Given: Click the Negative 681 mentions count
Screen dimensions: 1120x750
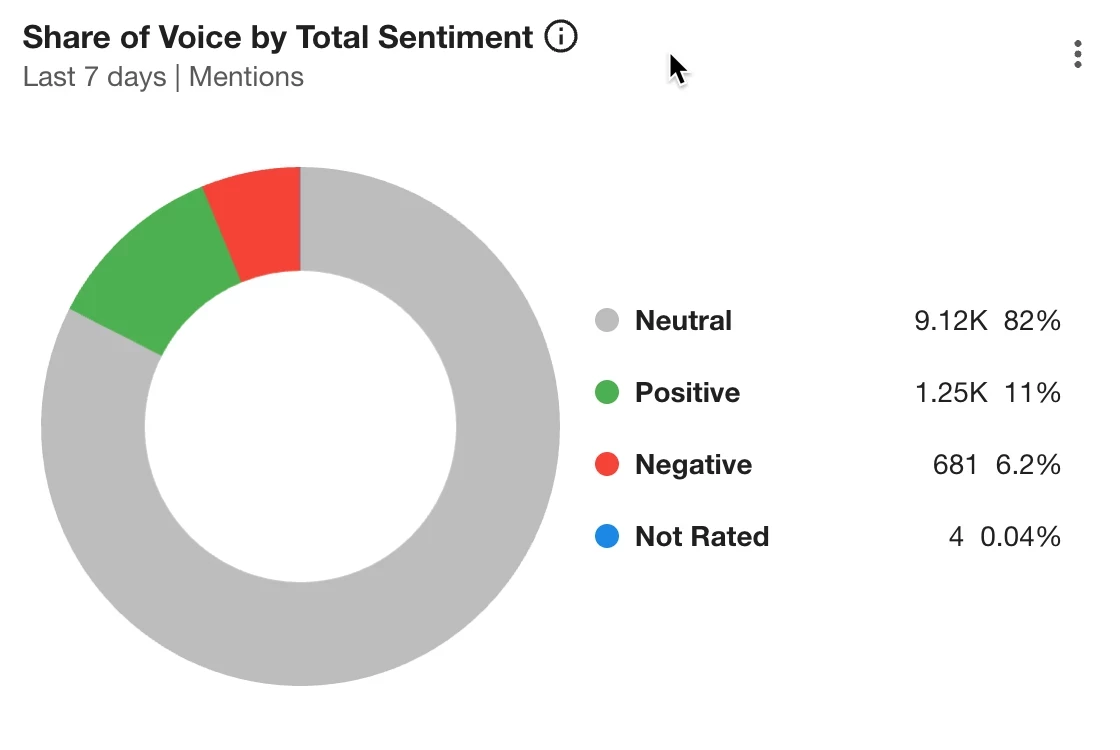Looking at the screenshot, I should click(955, 465).
